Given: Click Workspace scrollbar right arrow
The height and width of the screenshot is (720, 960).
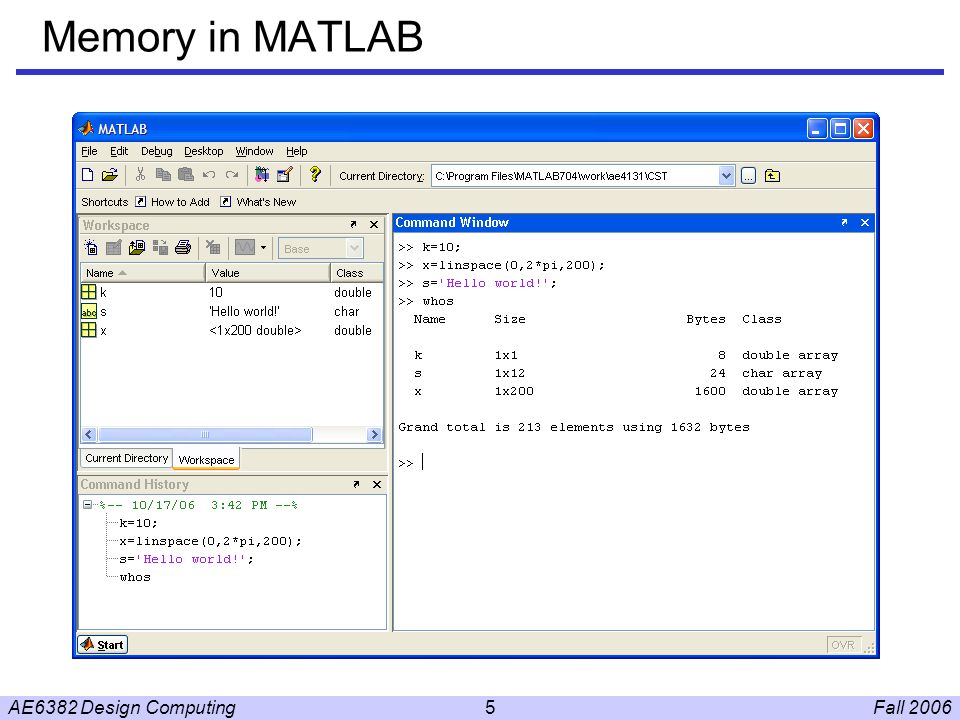Looking at the screenshot, I should [374, 434].
